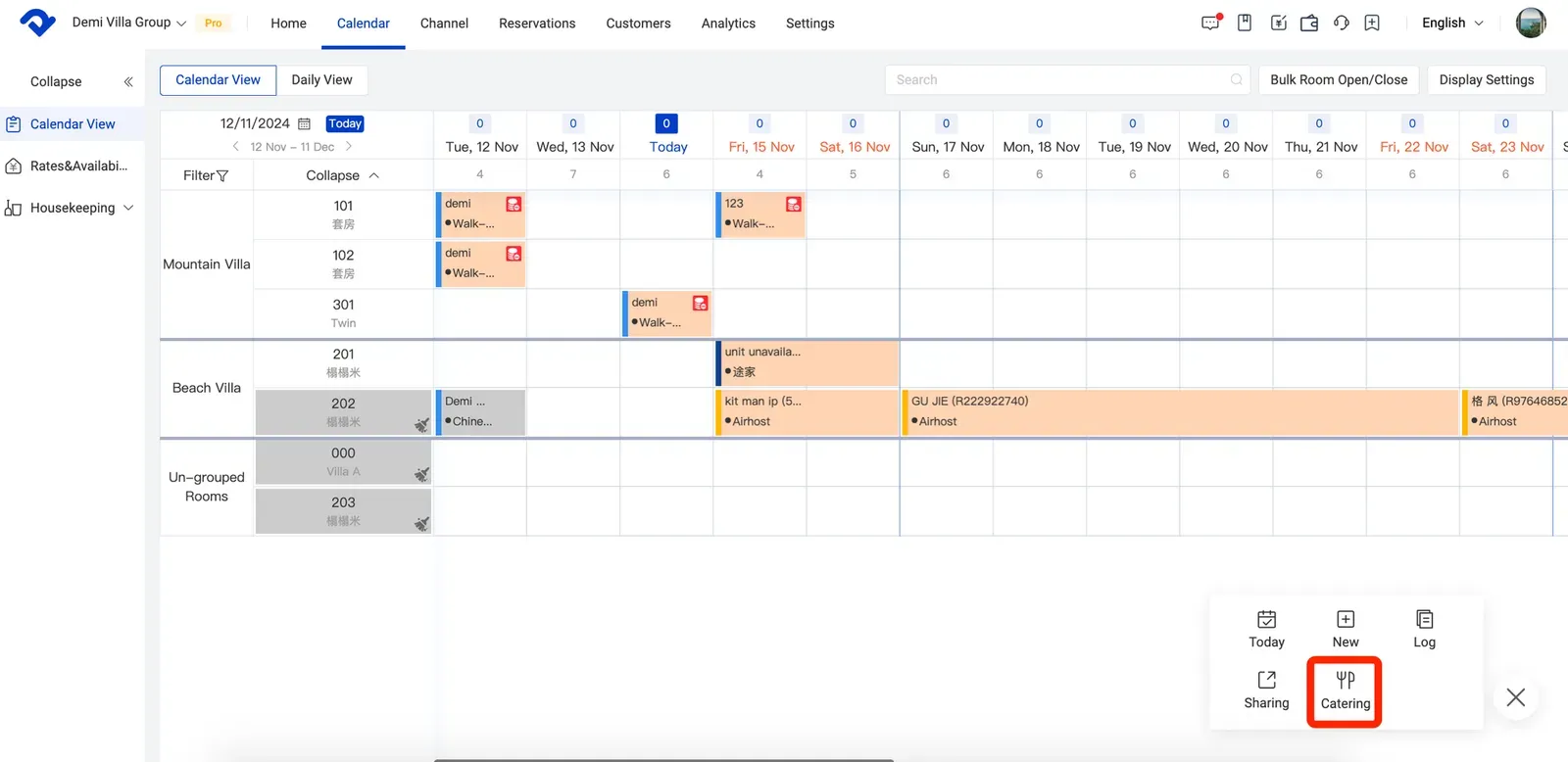Open the English language dropdown

[1452, 23]
